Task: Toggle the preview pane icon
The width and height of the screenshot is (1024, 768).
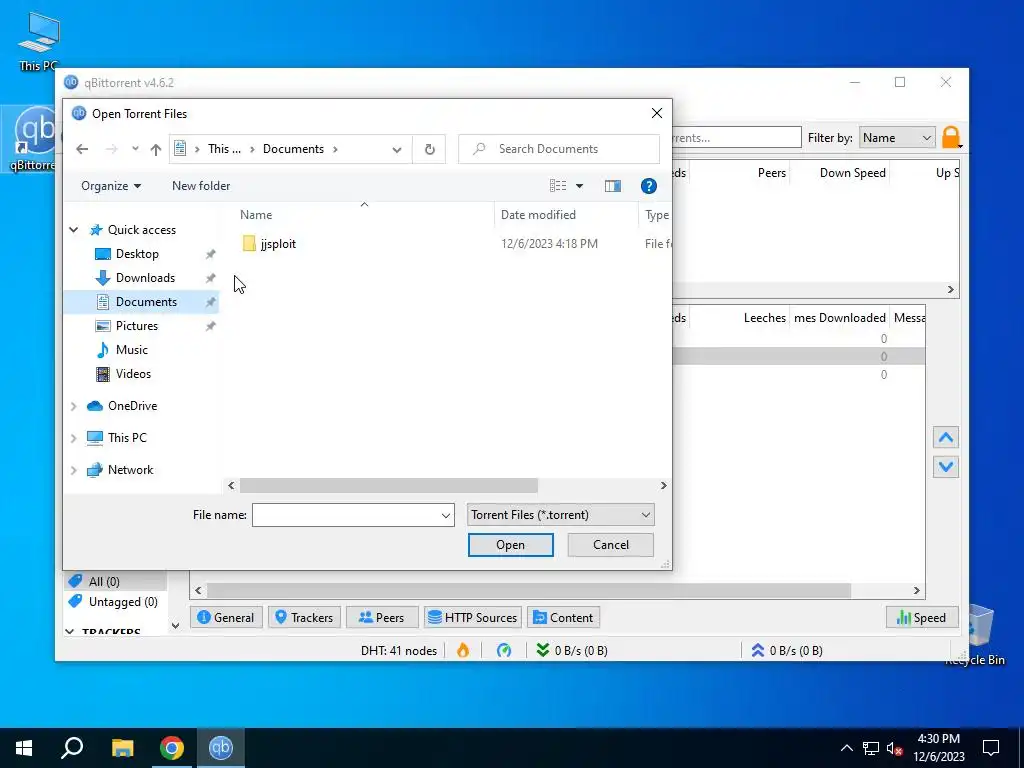Action: [x=613, y=186]
